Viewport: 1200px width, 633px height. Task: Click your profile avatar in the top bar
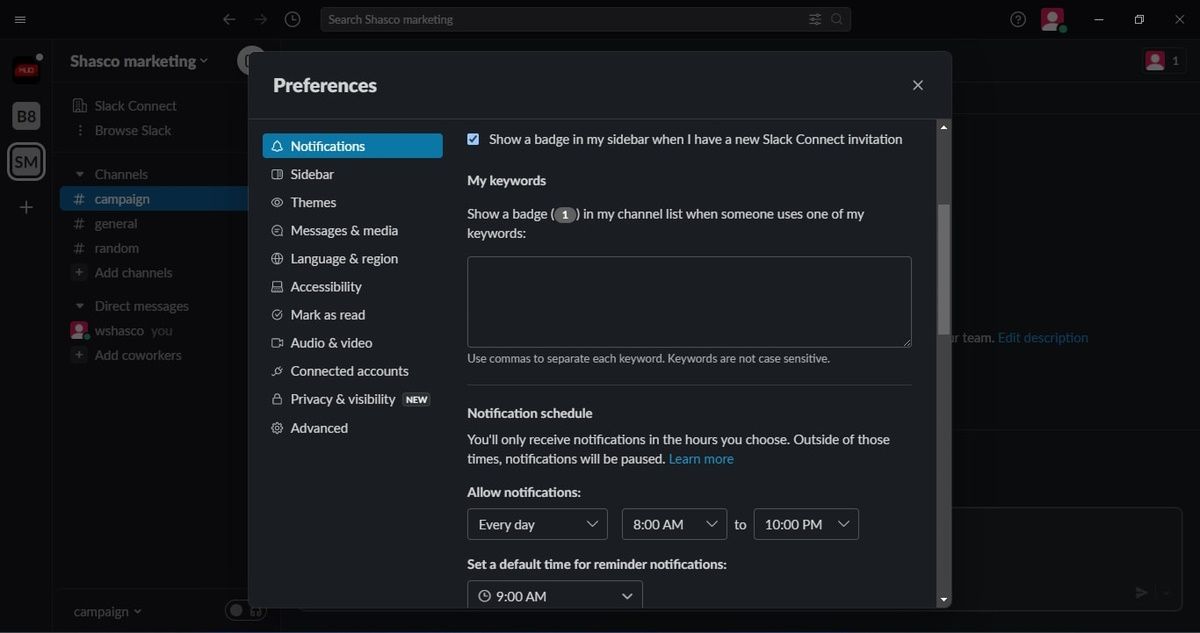pyautogui.click(x=1052, y=19)
